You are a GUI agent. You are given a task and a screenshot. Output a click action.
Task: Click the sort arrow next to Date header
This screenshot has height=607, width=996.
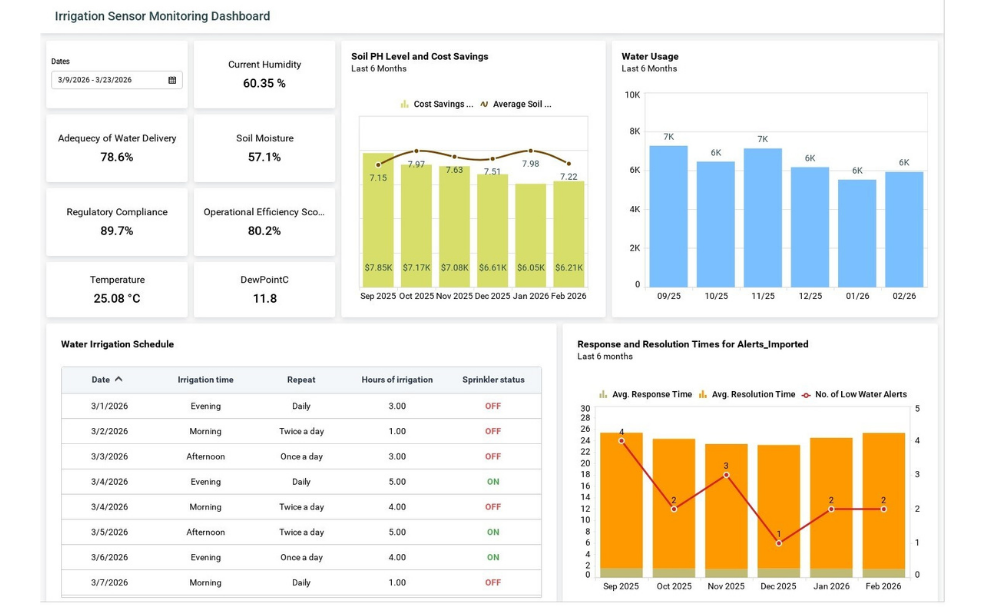point(119,380)
